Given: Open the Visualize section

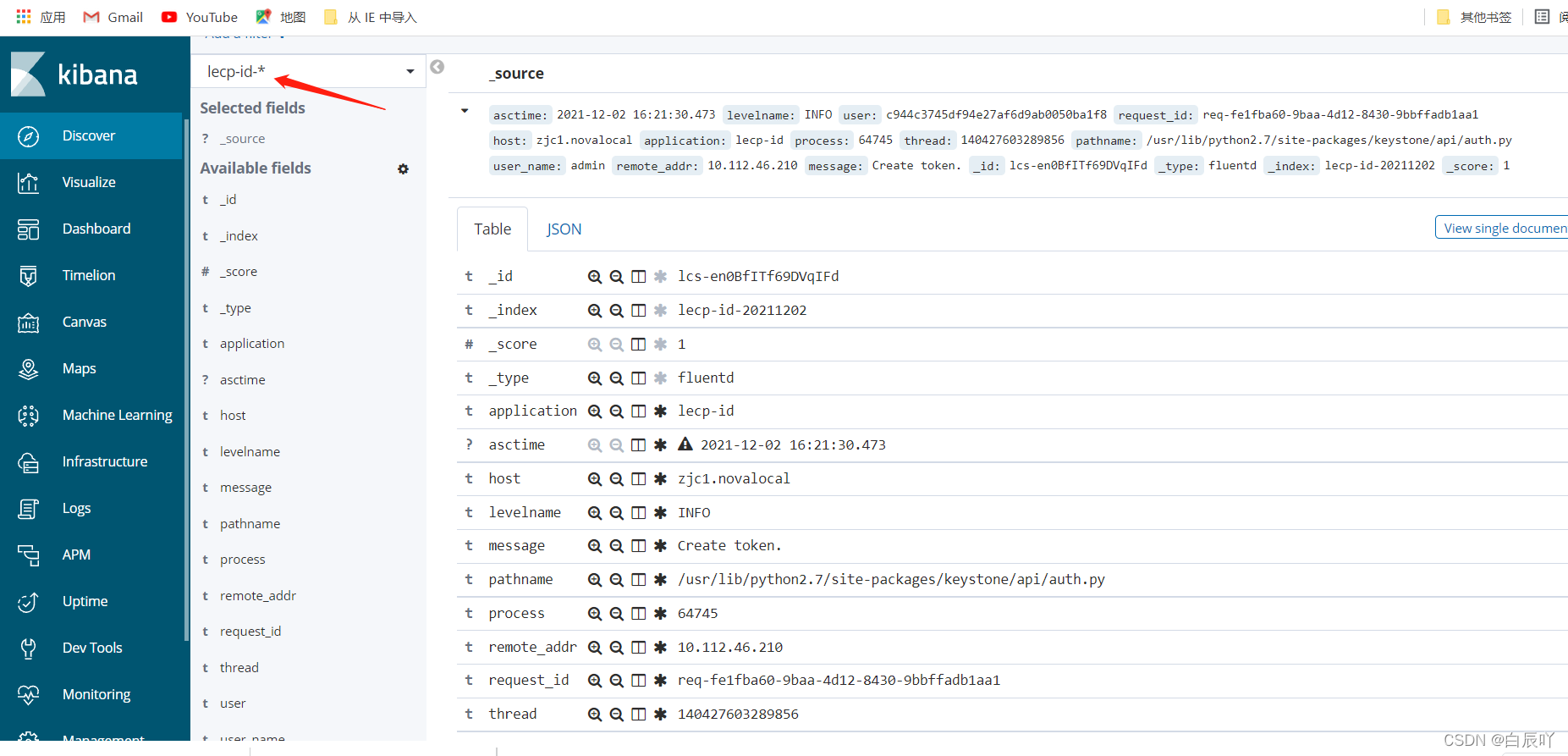Looking at the screenshot, I should click(x=91, y=182).
